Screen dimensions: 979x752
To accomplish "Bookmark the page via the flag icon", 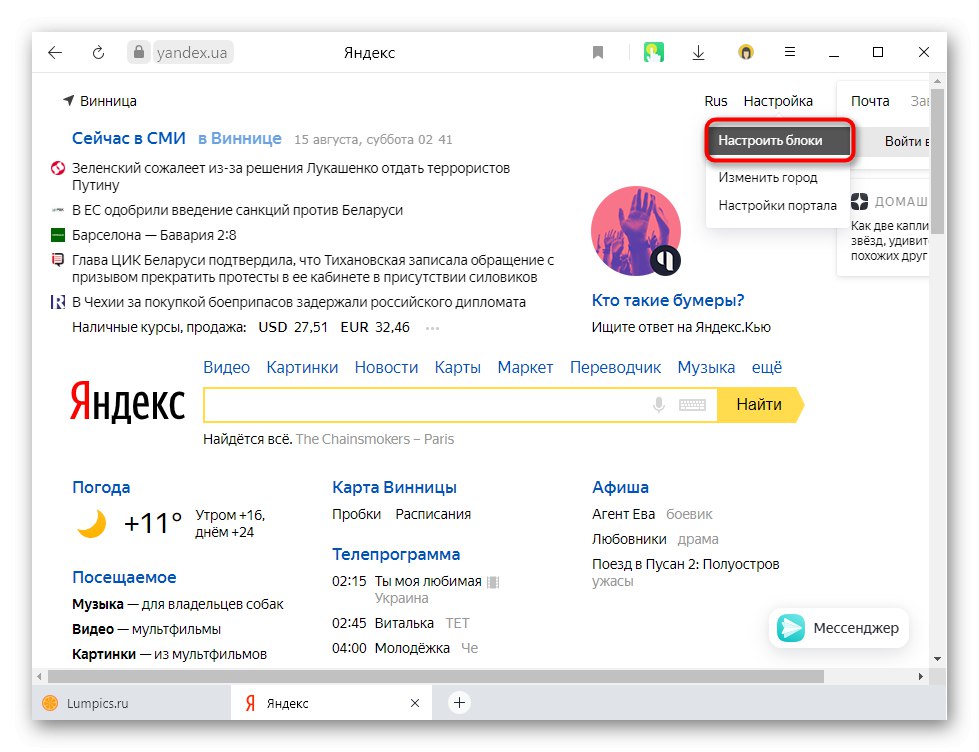I will click(x=597, y=51).
